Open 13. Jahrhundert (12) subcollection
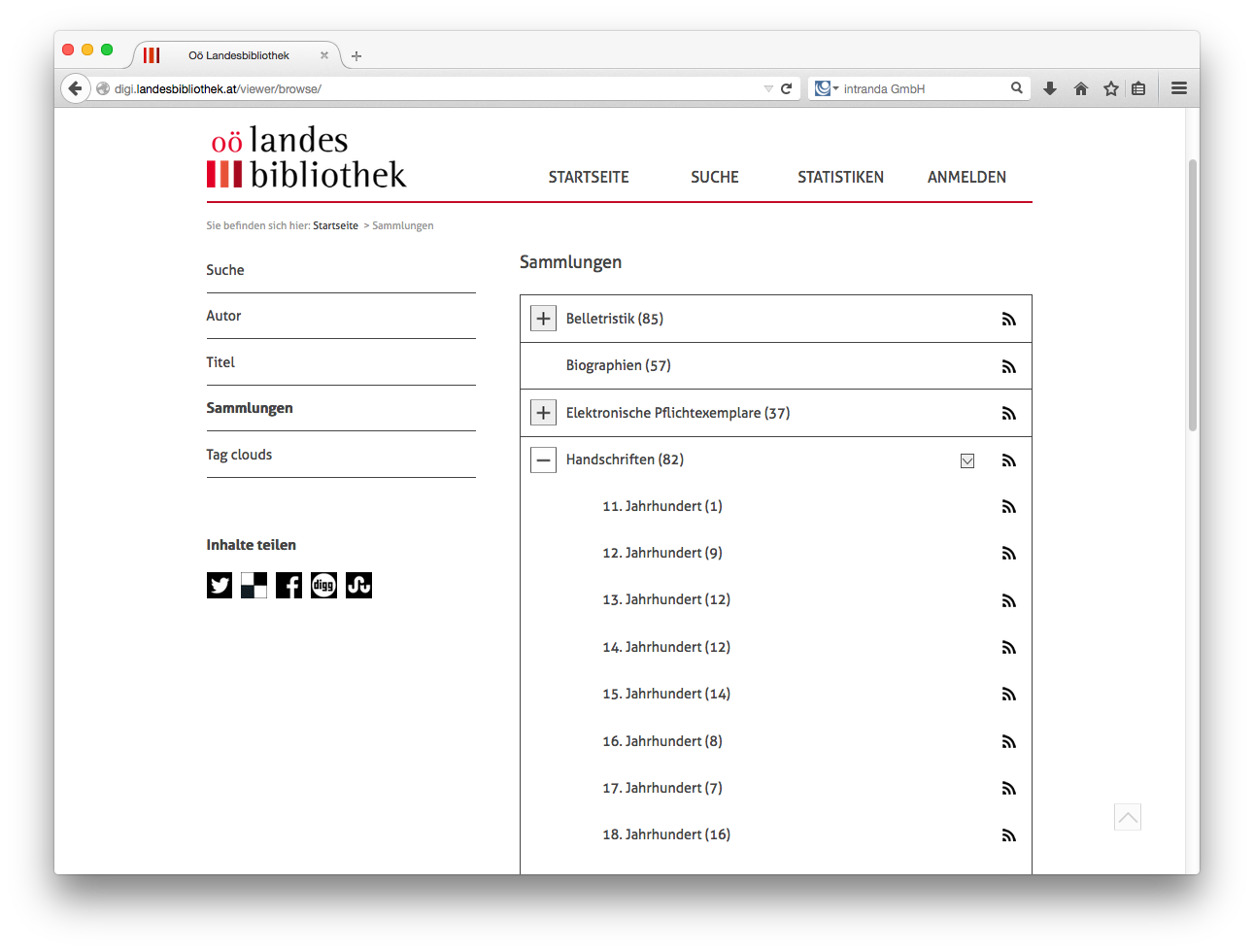Image resolution: width=1254 pixels, height=952 pixels. coord(666,599)
